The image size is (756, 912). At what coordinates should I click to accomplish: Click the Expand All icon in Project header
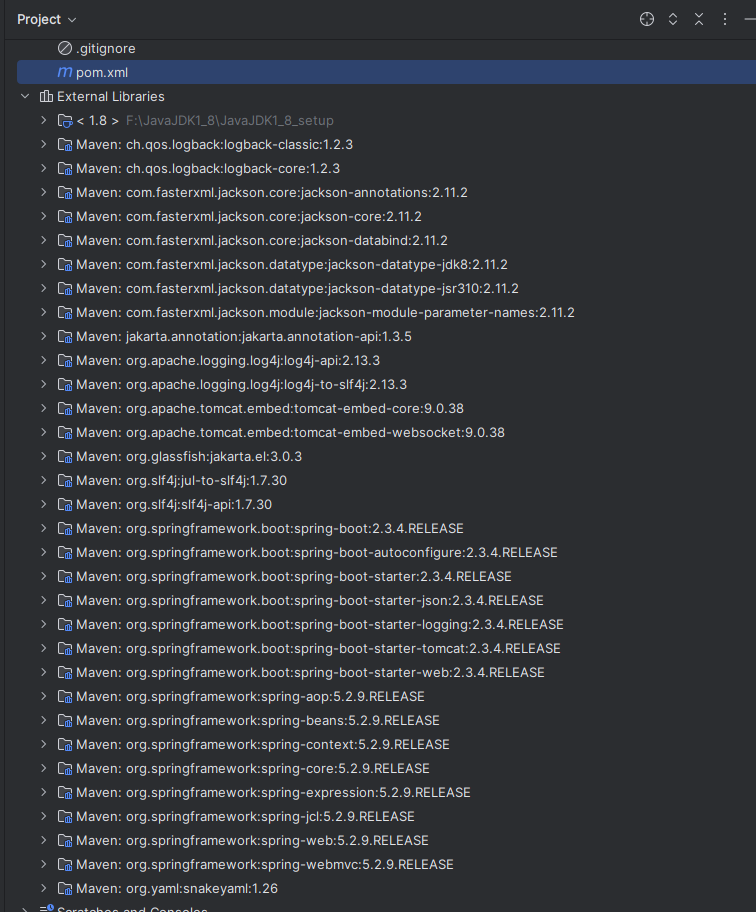pos(673,19)
